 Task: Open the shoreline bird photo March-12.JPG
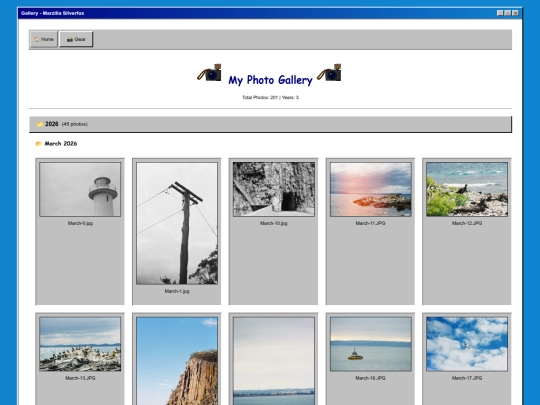[467, 189]
